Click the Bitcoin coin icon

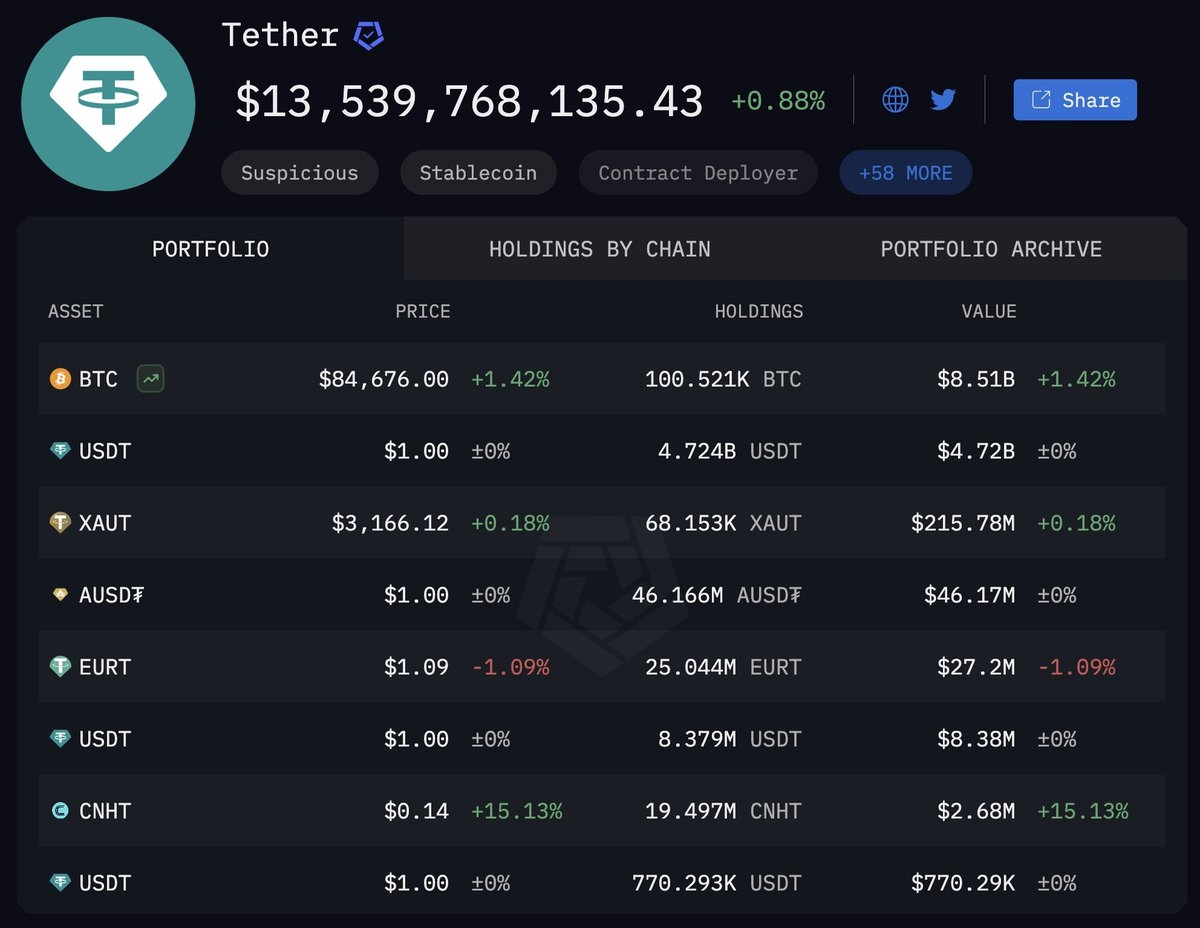[x=60, y=379]
